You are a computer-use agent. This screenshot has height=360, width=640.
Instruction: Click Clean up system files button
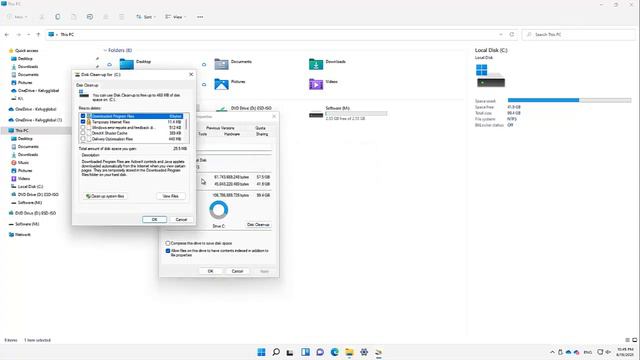click(x=105, y=196)
